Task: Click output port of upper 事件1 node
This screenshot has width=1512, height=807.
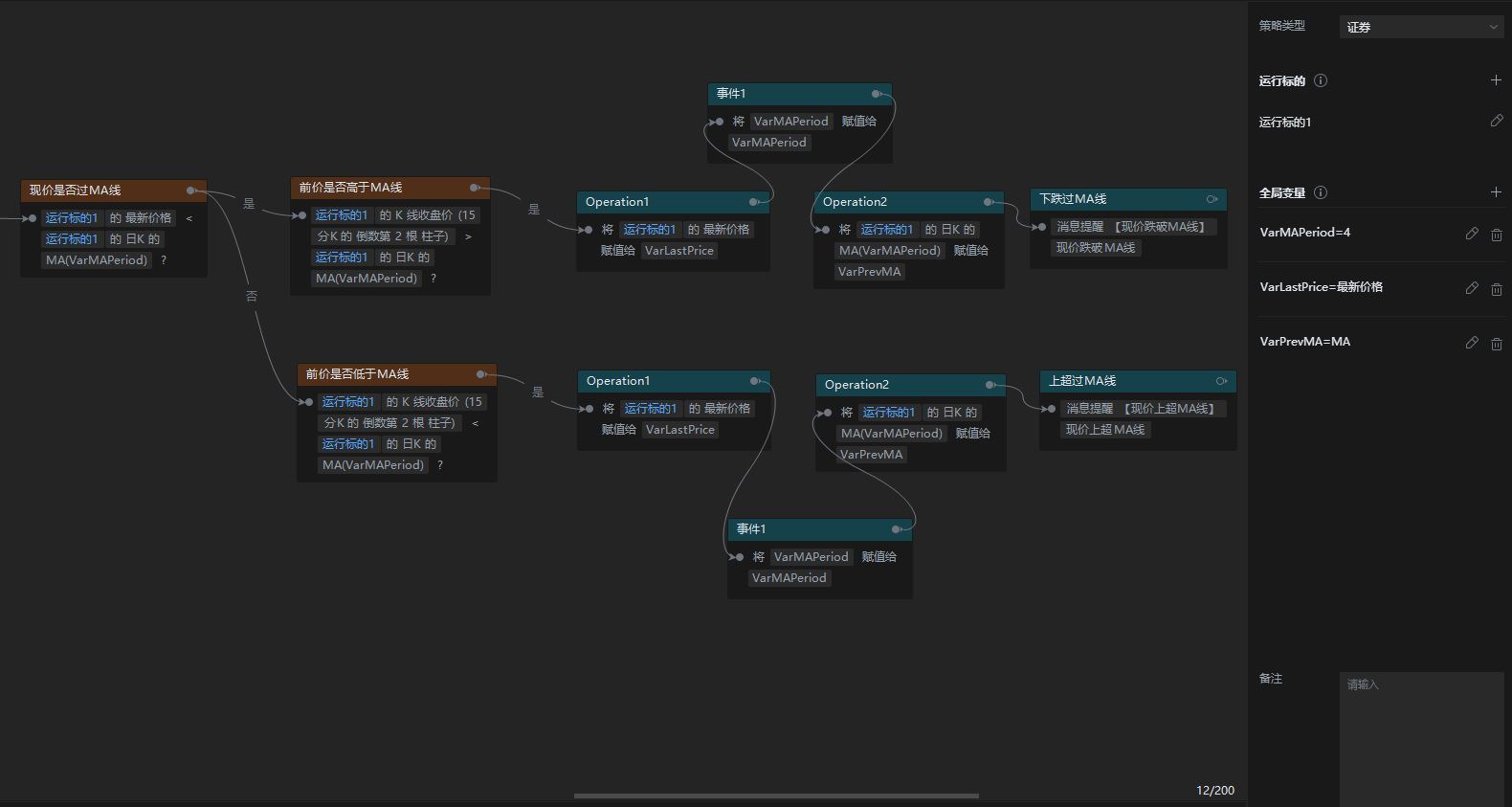Action: pyautogui.click(x=876, y=94)
